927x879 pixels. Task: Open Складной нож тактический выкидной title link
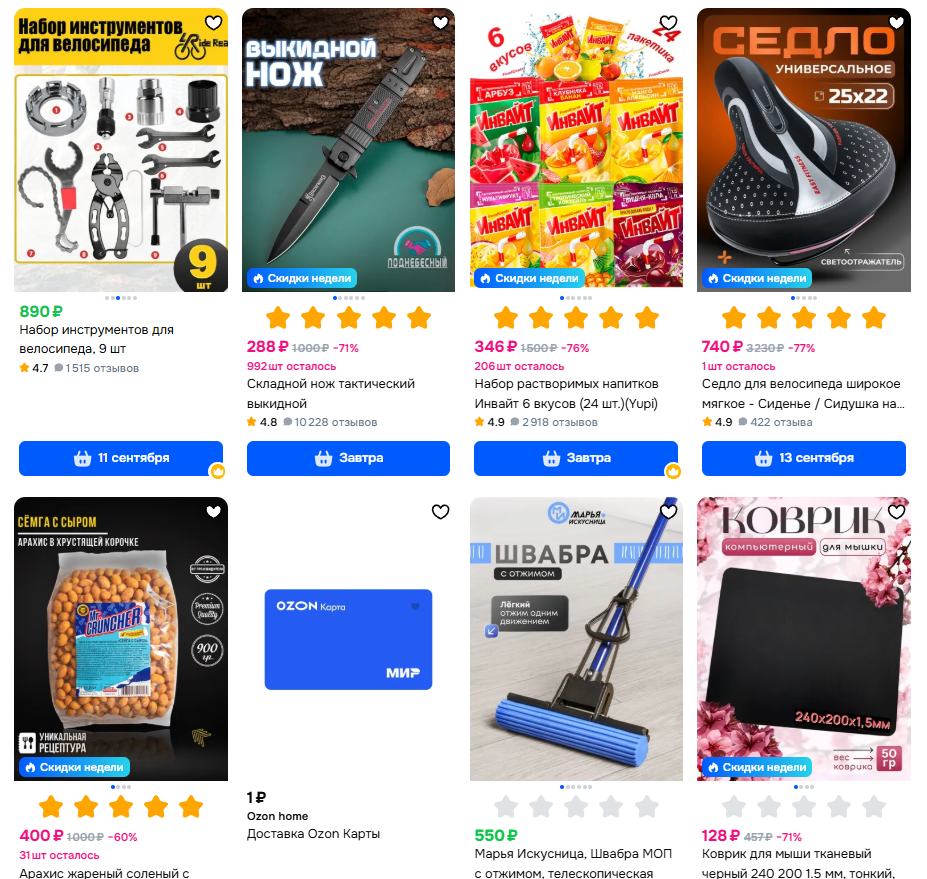point(330,394)
